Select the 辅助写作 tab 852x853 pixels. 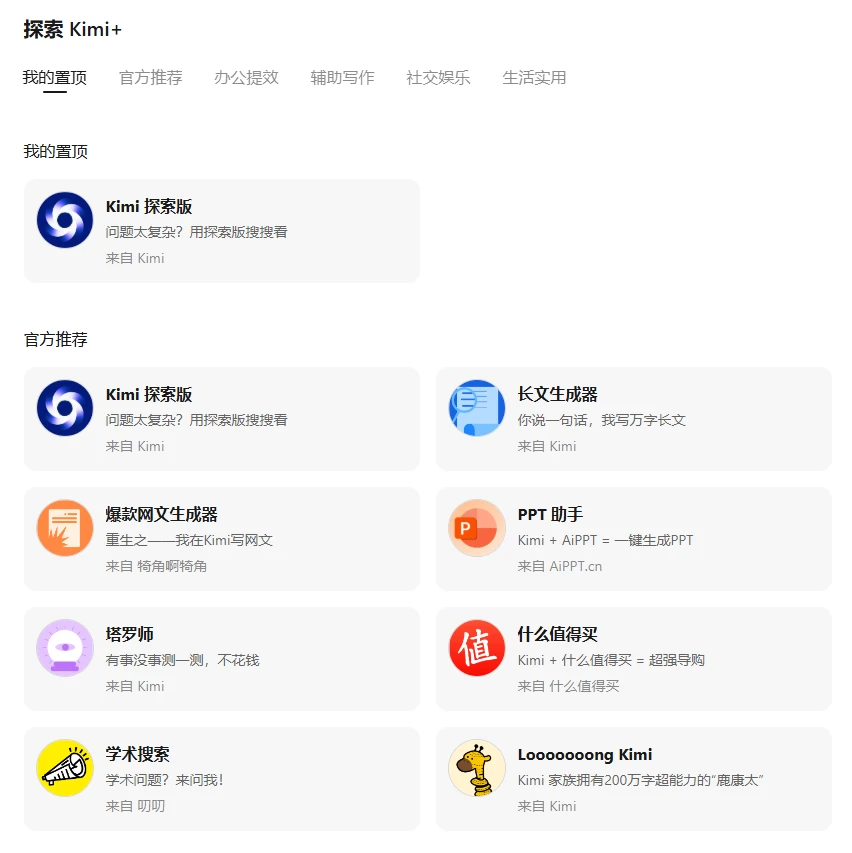[342, 78]
